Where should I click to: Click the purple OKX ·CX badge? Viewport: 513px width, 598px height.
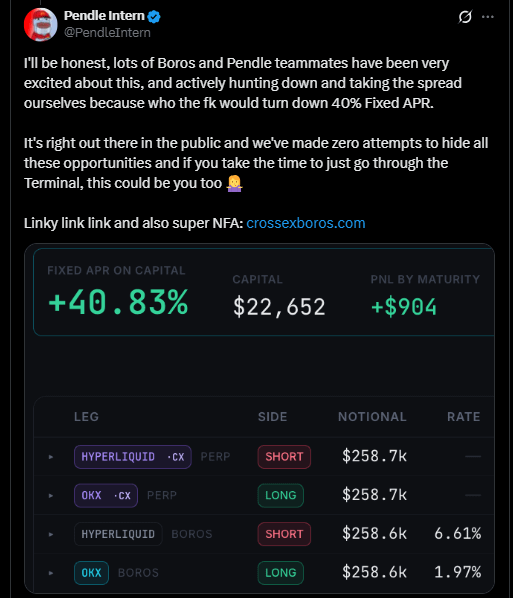coord(106,495)
